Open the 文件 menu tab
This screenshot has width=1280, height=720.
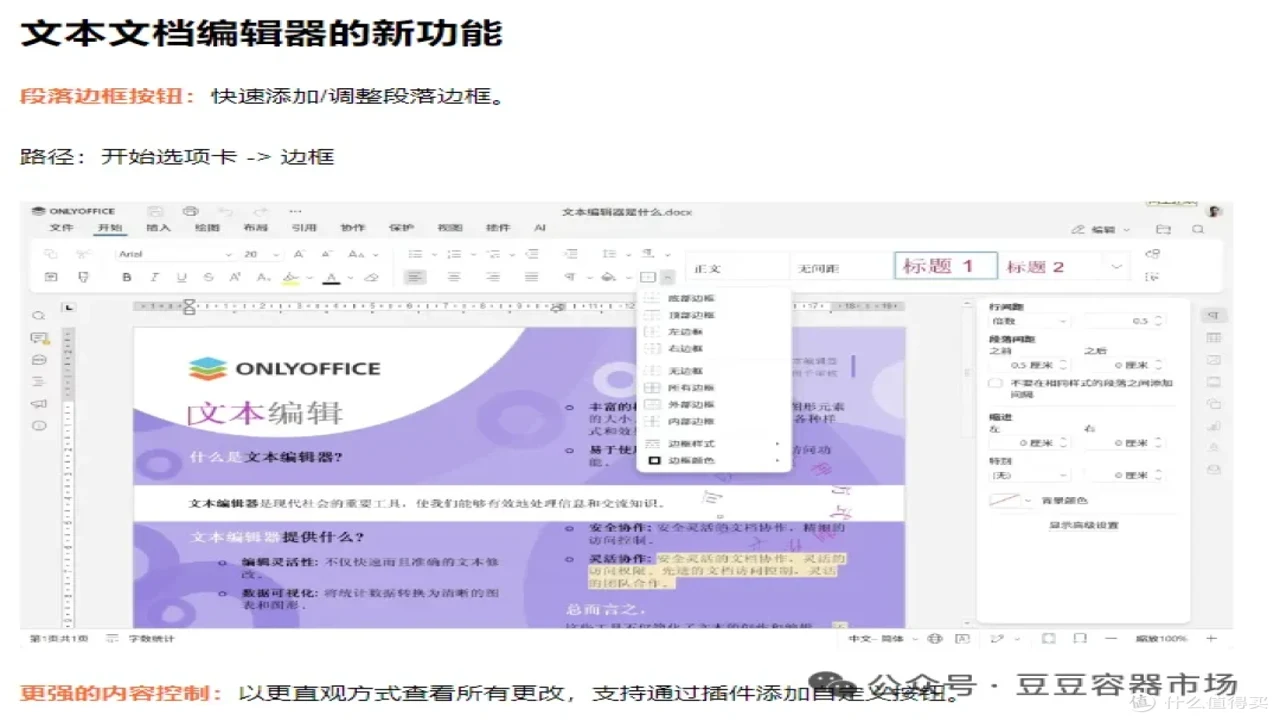point(61,228)
